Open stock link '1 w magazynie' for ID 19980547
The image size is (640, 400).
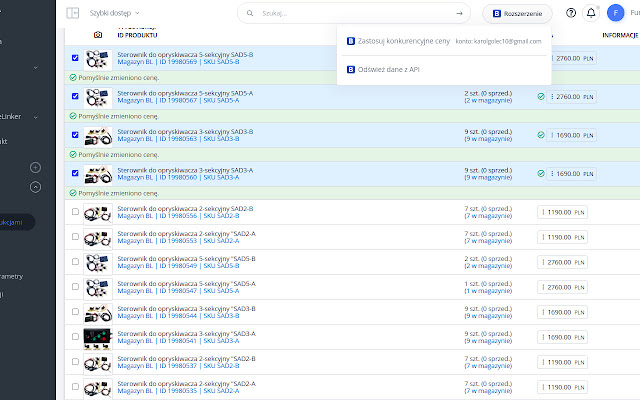tap(488, 291)
